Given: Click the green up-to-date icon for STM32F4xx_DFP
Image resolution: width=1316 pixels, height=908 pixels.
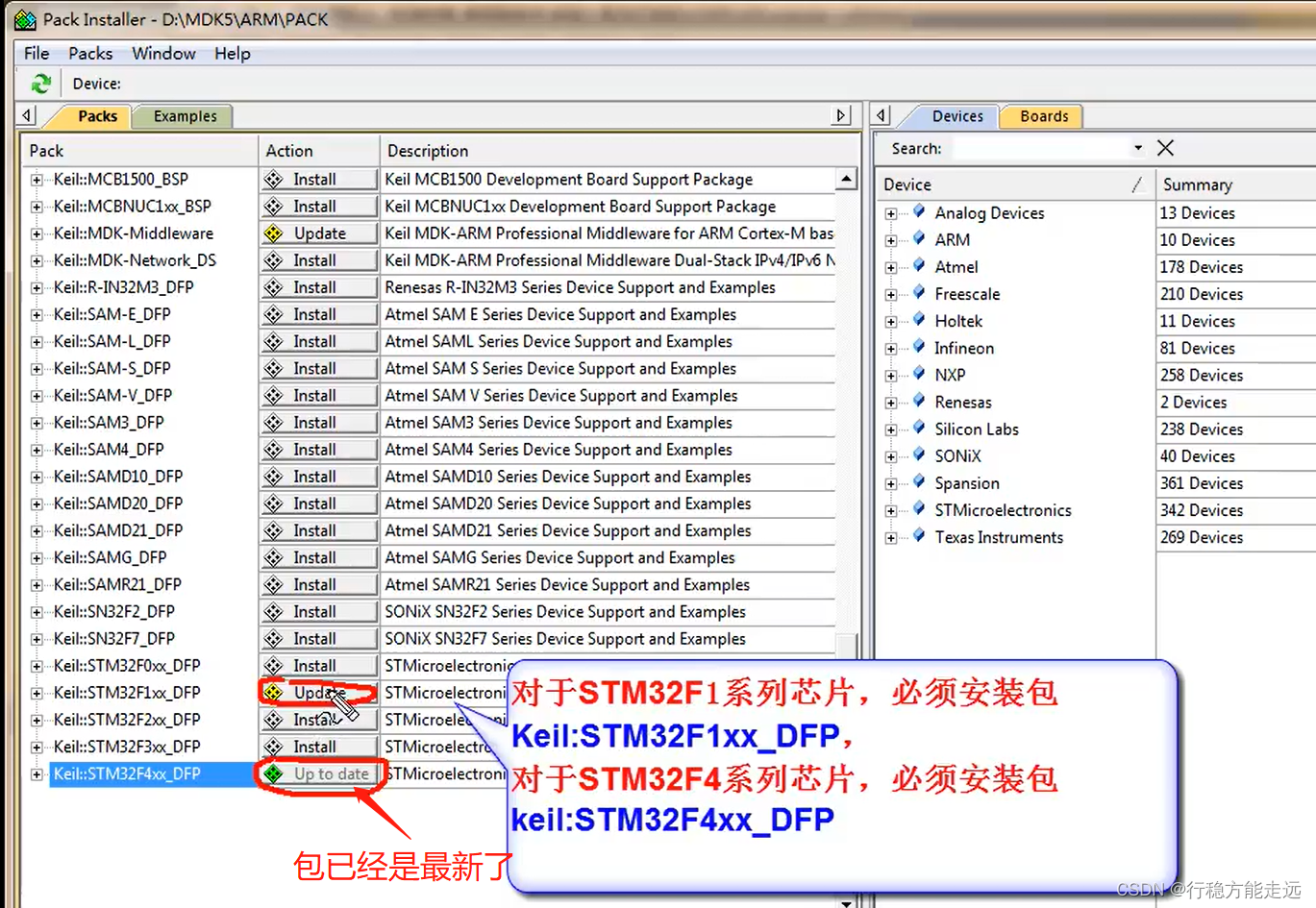Looking at the screenshot, I should click(274, 773).
